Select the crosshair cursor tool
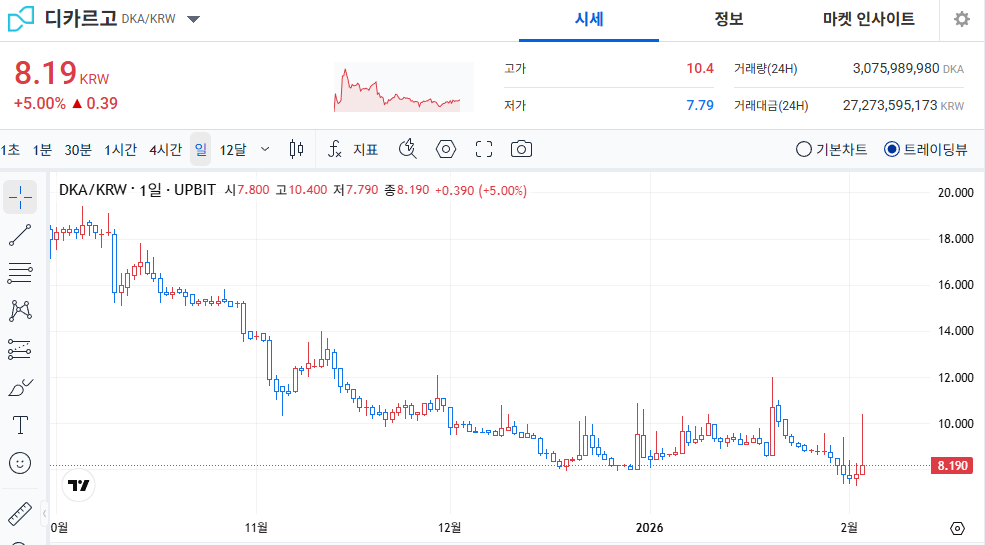 click(20, 198)
